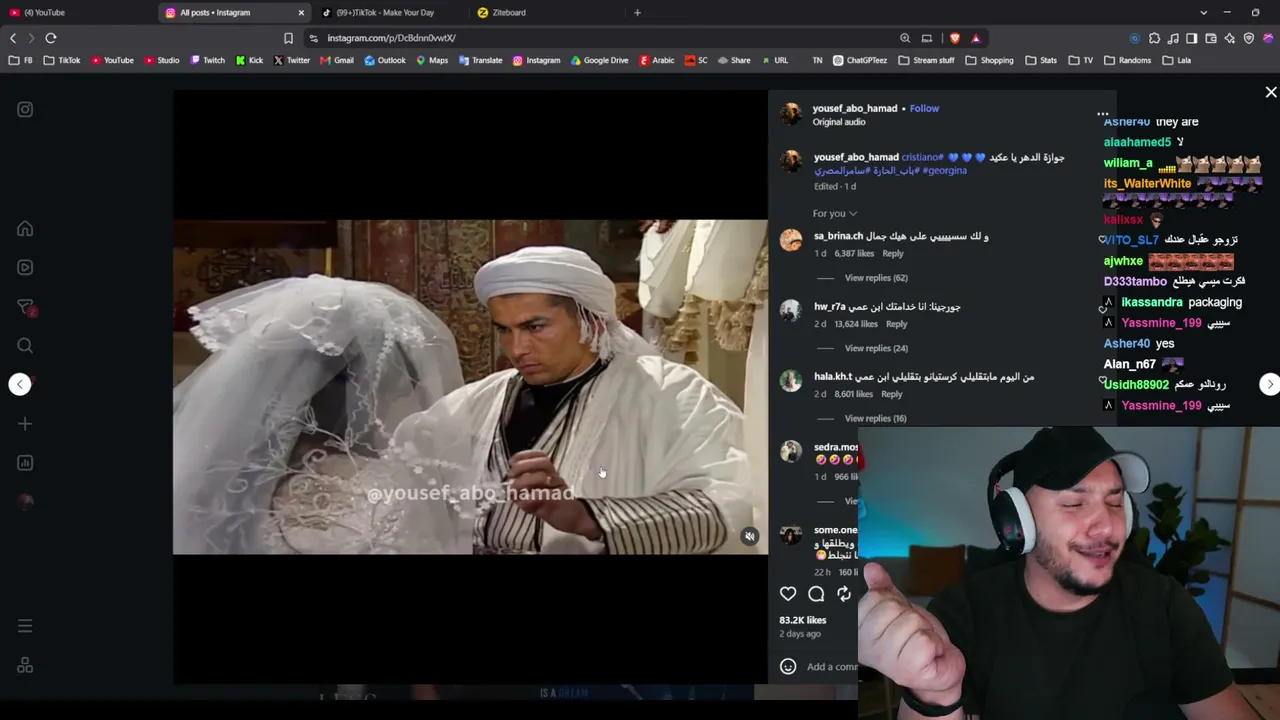Open the hala.kh.t commenter avatar
The height and width of the screenshot is (720, 1280).
tap(791, 381)
